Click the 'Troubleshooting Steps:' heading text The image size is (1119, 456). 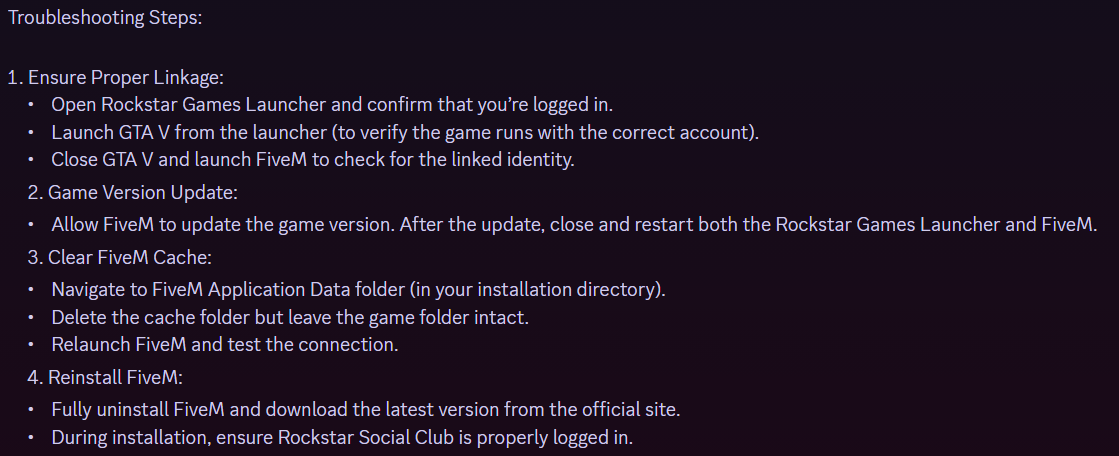pos(105,18)
